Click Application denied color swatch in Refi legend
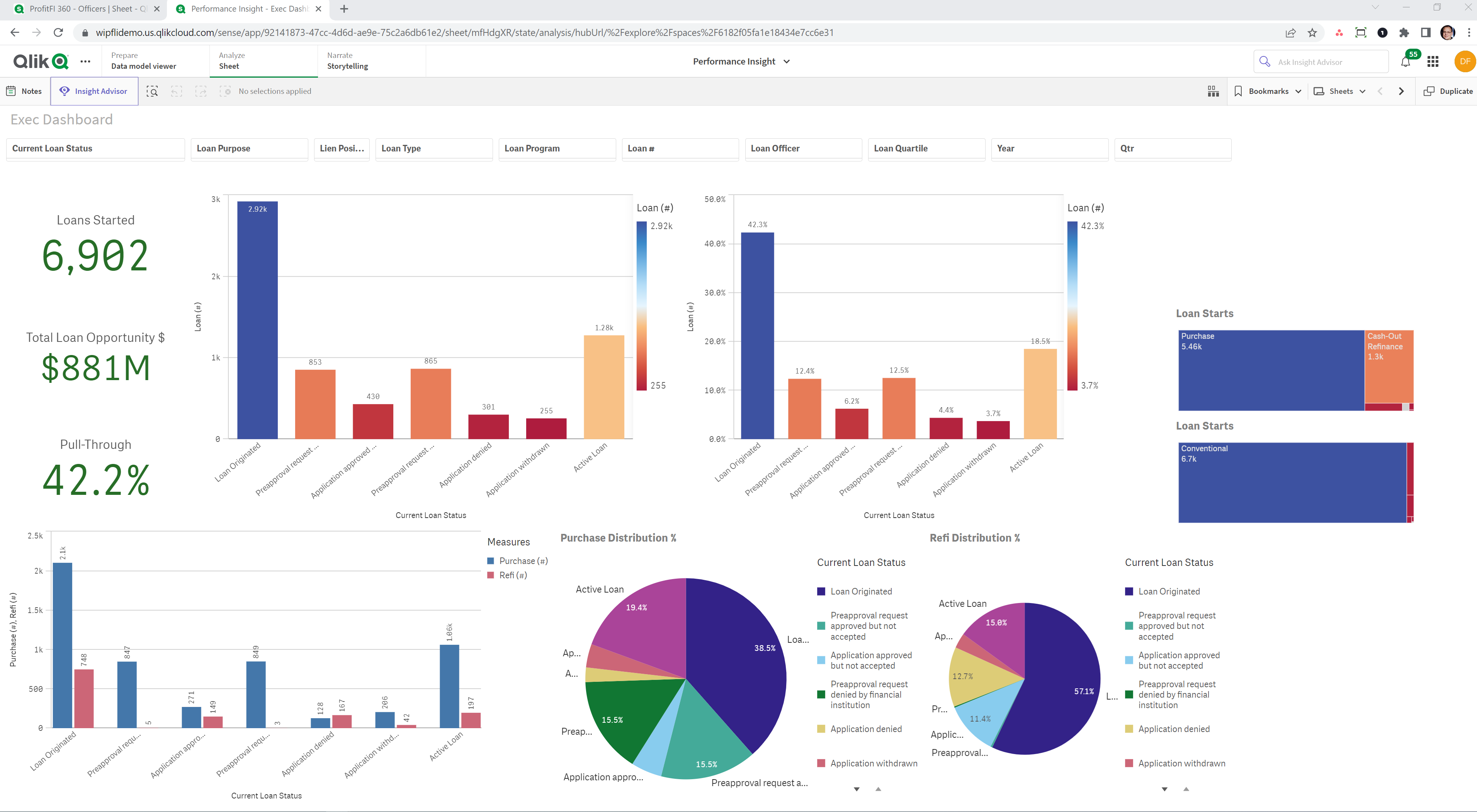 coord(1129,729)
